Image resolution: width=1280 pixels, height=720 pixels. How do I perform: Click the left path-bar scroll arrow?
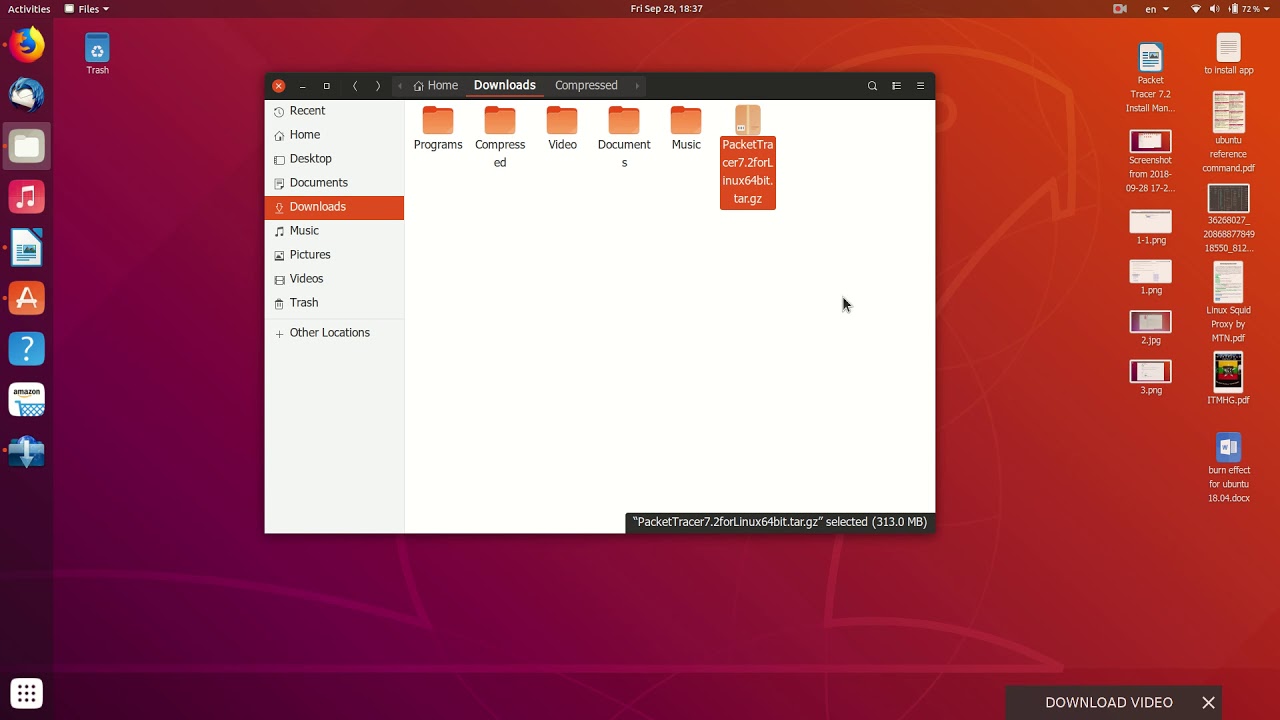(400, 86)
